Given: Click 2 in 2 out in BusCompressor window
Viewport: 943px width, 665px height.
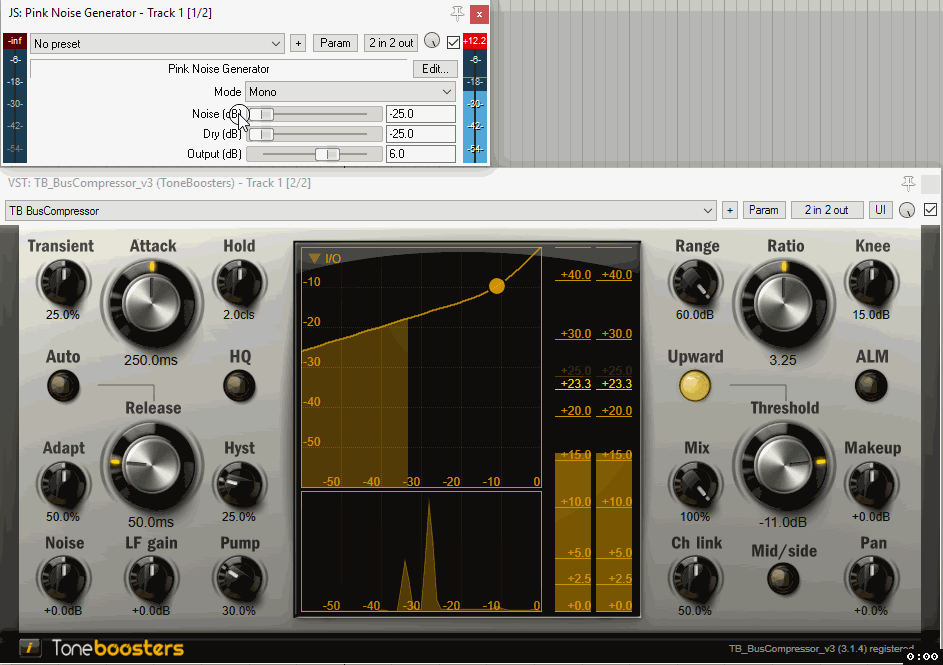Looking at the screenshot, I should 826,210.
